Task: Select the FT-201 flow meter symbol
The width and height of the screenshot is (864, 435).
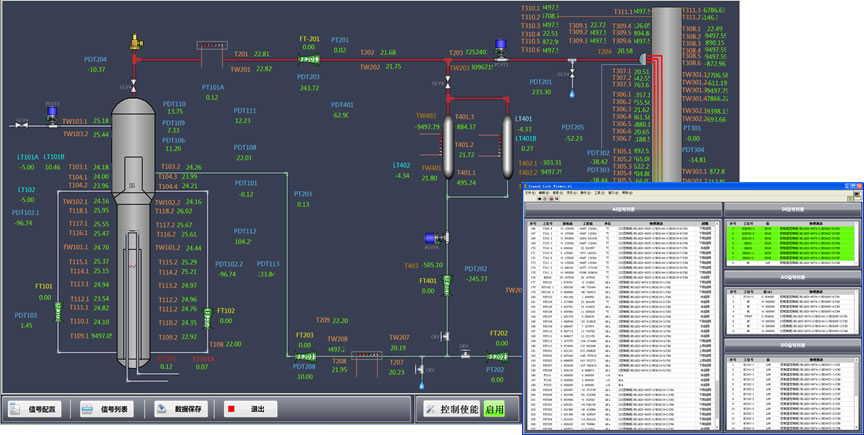Action: [x=309, y=60]
